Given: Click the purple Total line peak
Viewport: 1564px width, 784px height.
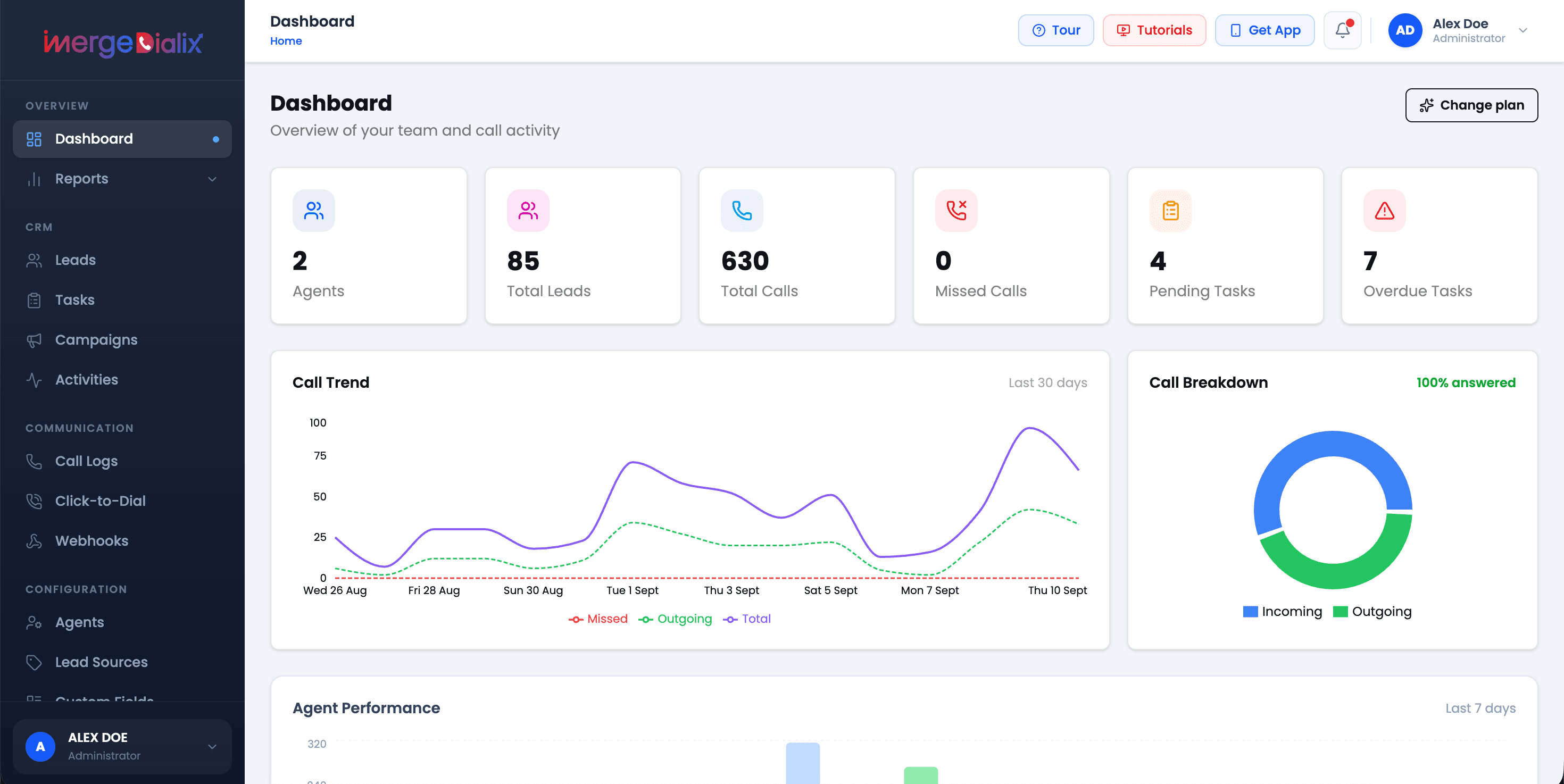Looking at the screenshot, I should [1030, 428].
